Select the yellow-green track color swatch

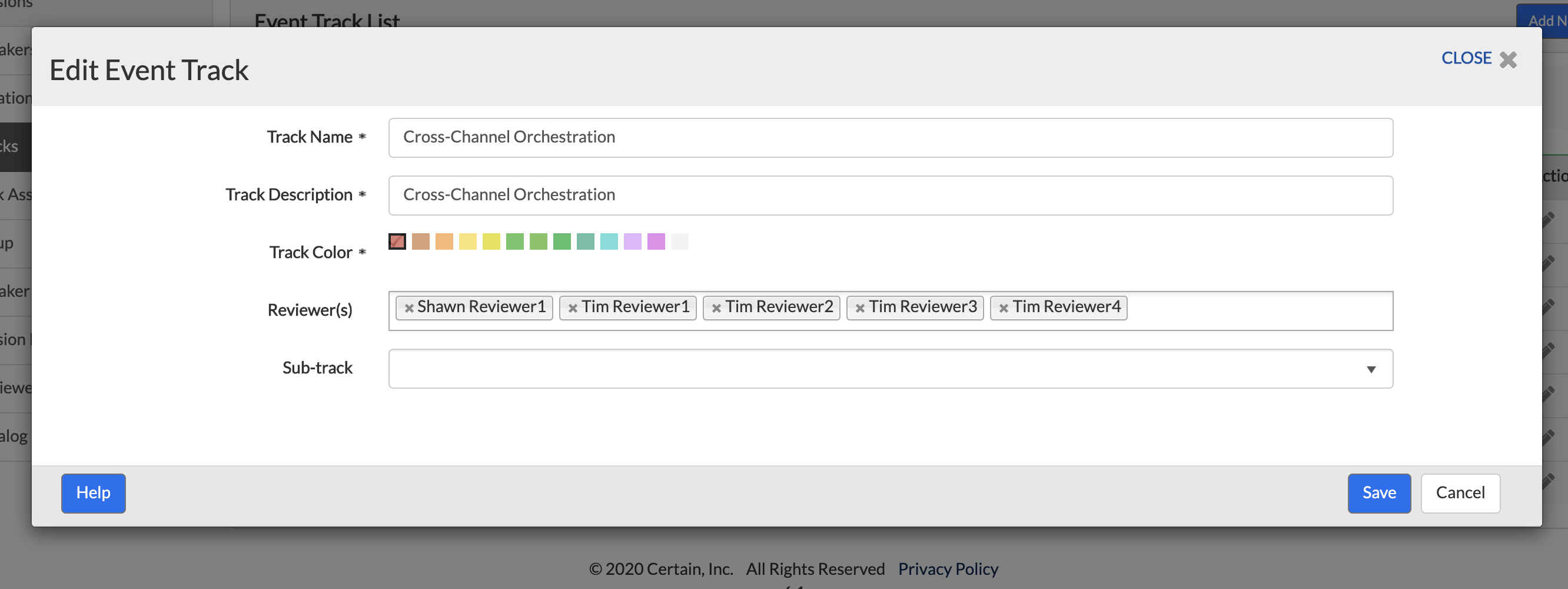tap(491, 241)
